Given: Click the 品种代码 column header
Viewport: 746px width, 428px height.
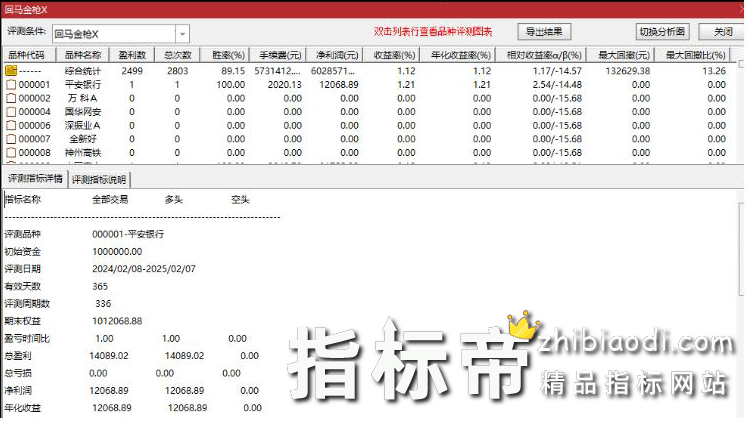Looking at the screenshot, I should 26,56.
